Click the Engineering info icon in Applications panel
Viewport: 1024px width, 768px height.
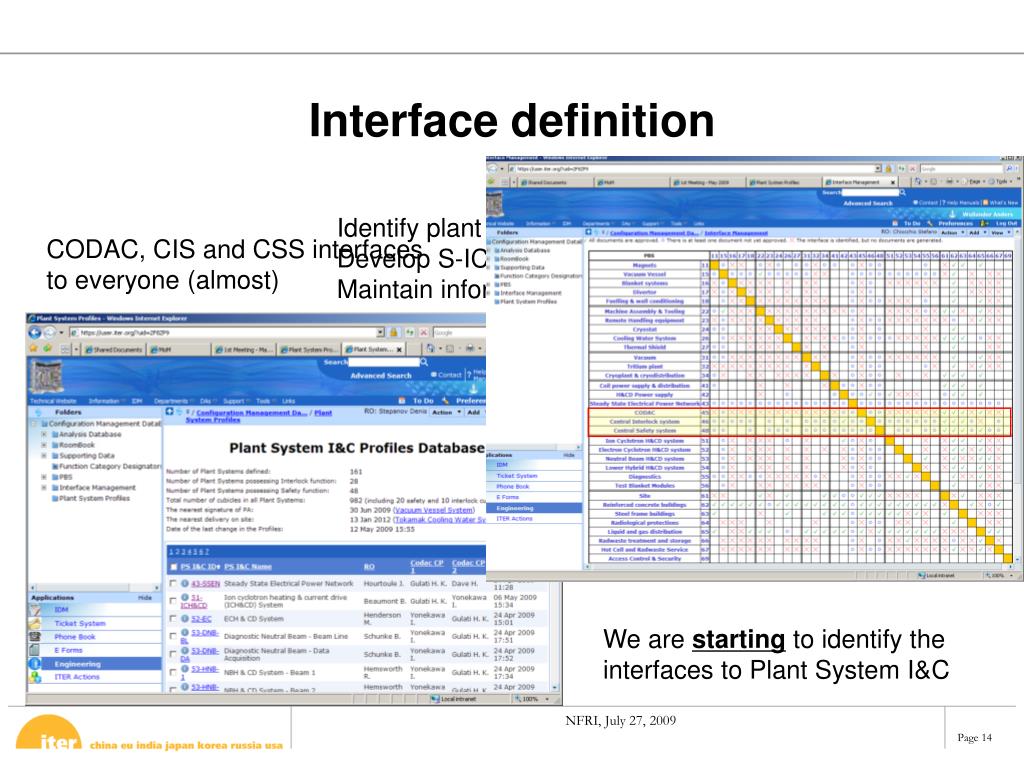(x=35, y=664)
